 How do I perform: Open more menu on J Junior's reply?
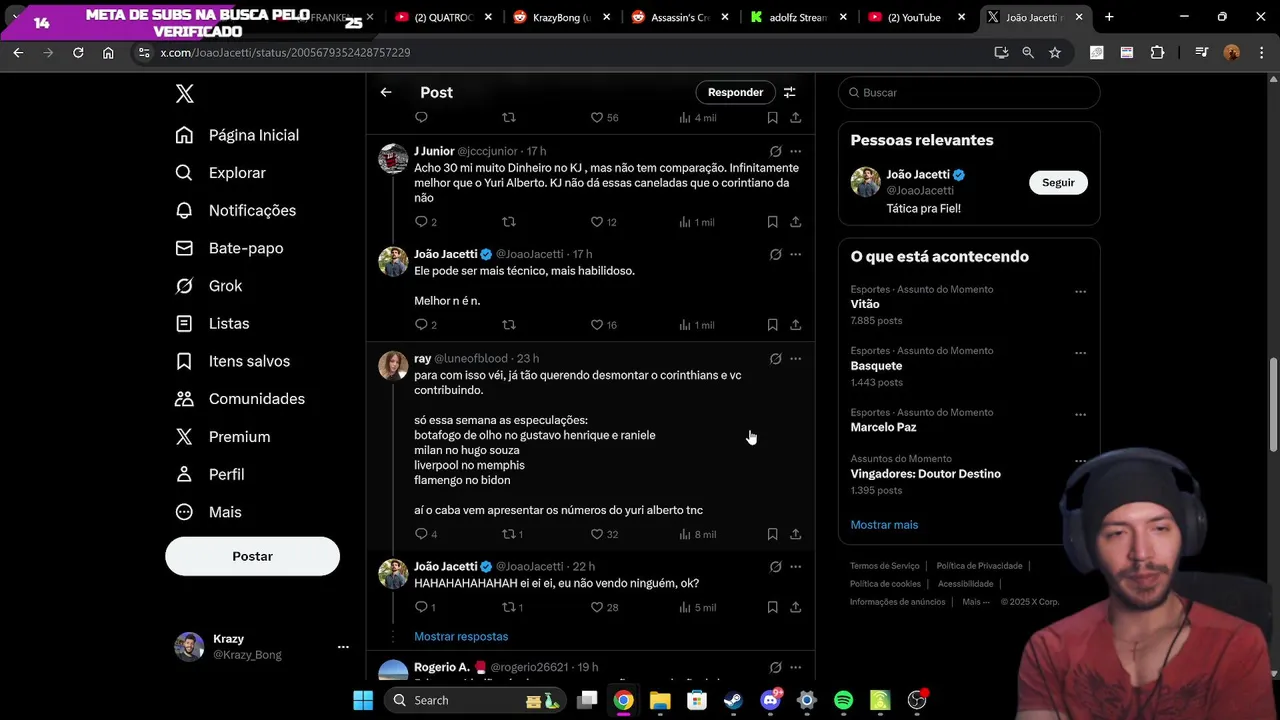796,151
